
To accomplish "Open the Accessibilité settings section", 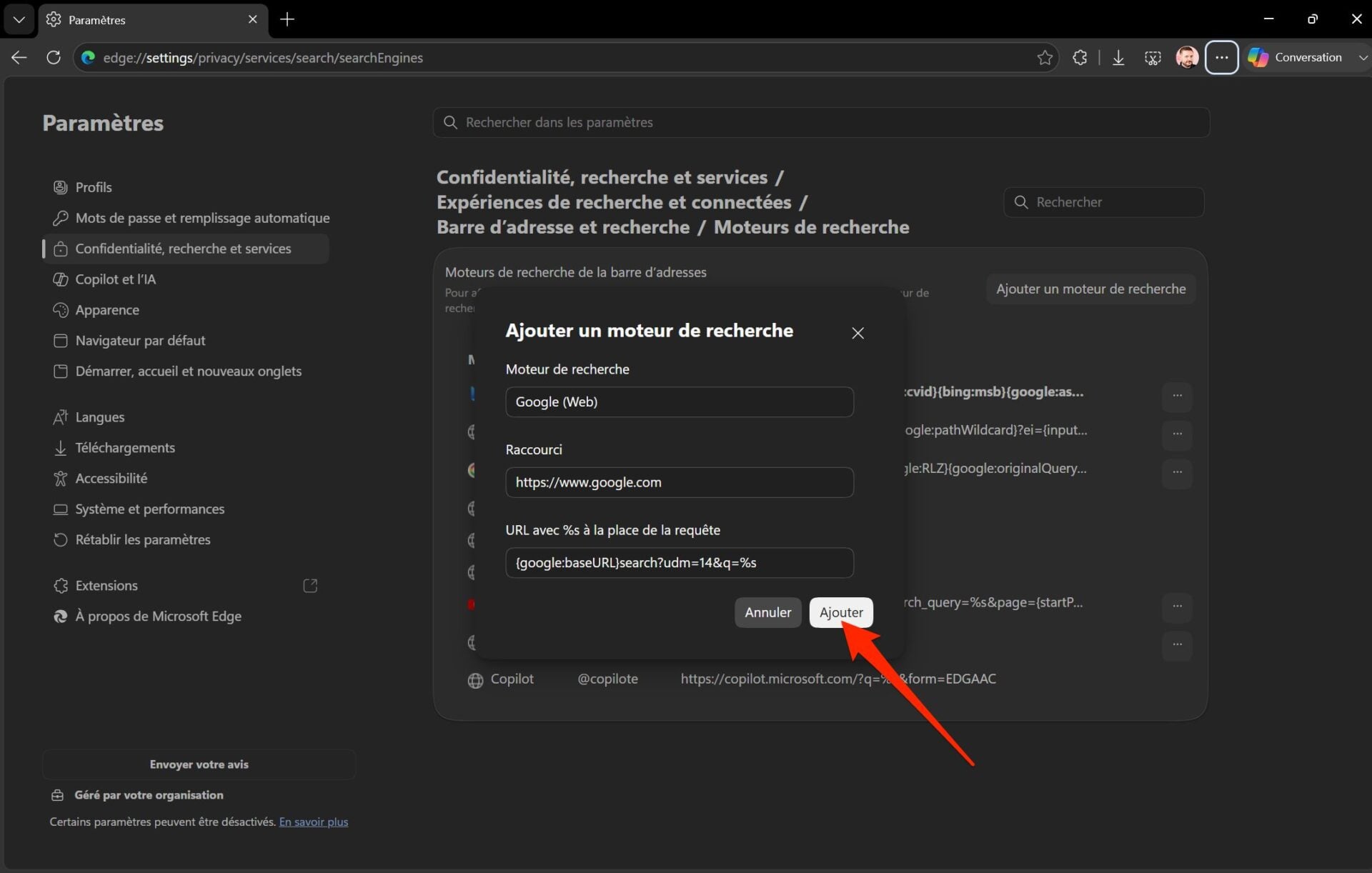I will pyautogui.click(x=185, y=479).
